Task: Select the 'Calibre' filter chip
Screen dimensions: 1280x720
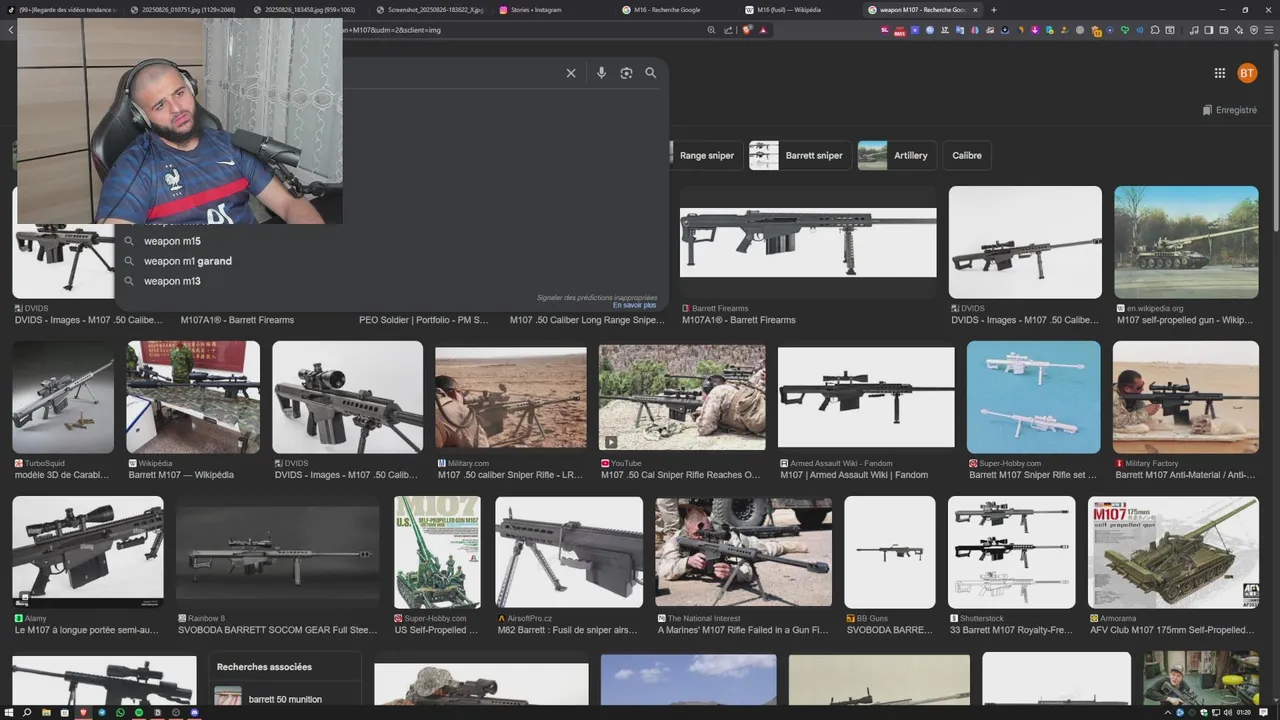Action: (x=967, y=155)
